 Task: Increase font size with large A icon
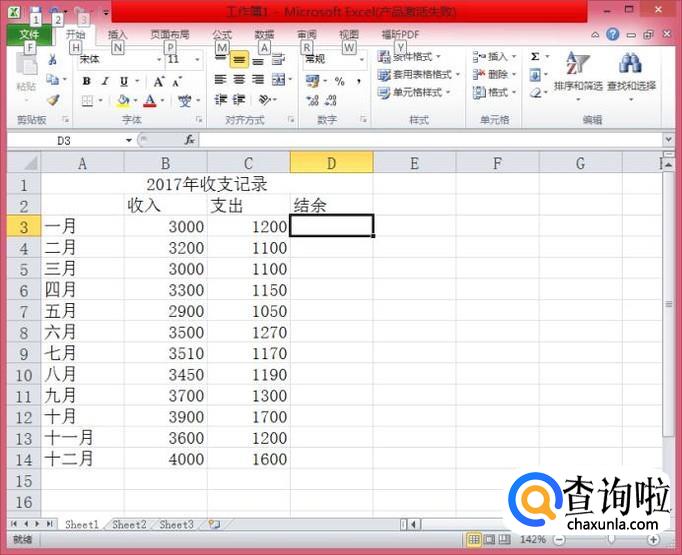tap(158, 81)
